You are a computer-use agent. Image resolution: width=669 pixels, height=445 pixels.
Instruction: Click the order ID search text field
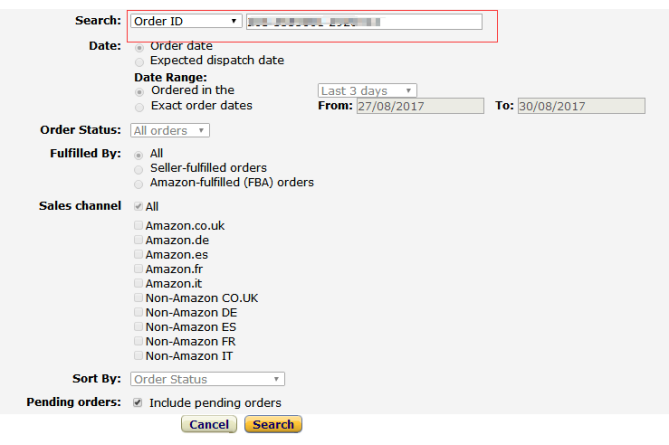coord(364,22)
